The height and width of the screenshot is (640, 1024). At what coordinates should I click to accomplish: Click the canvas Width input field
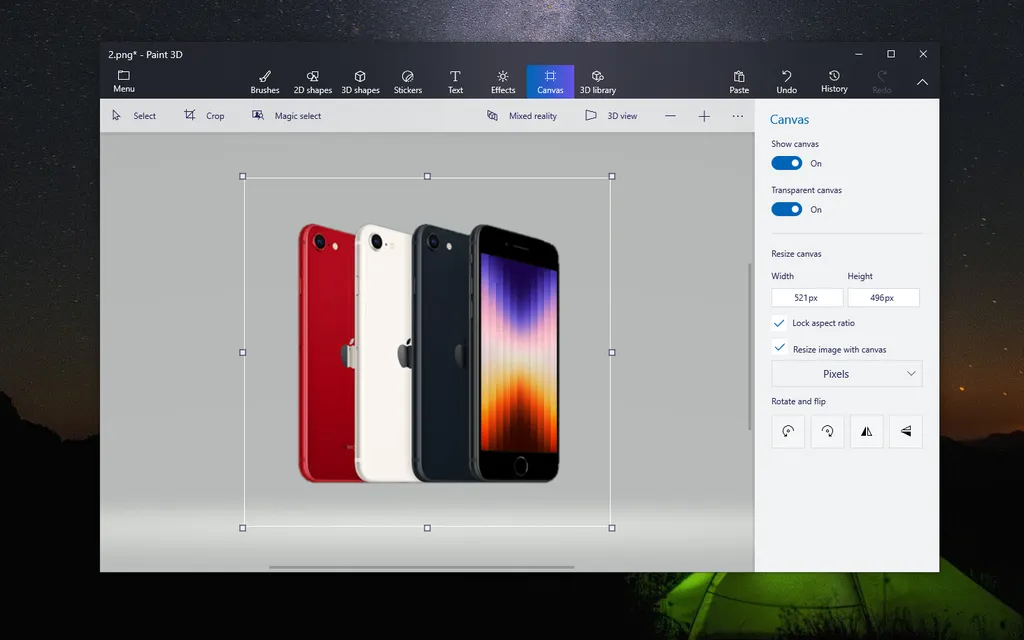[807, 298]
